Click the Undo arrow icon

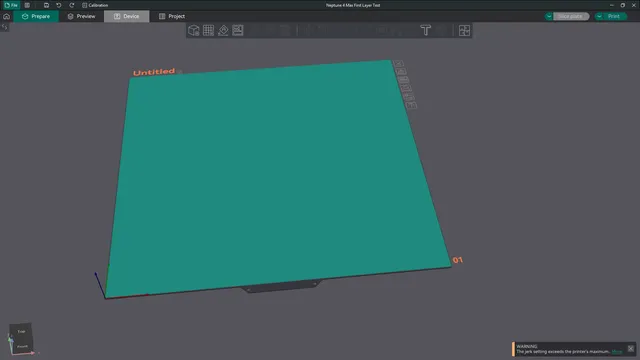point(59,5)
